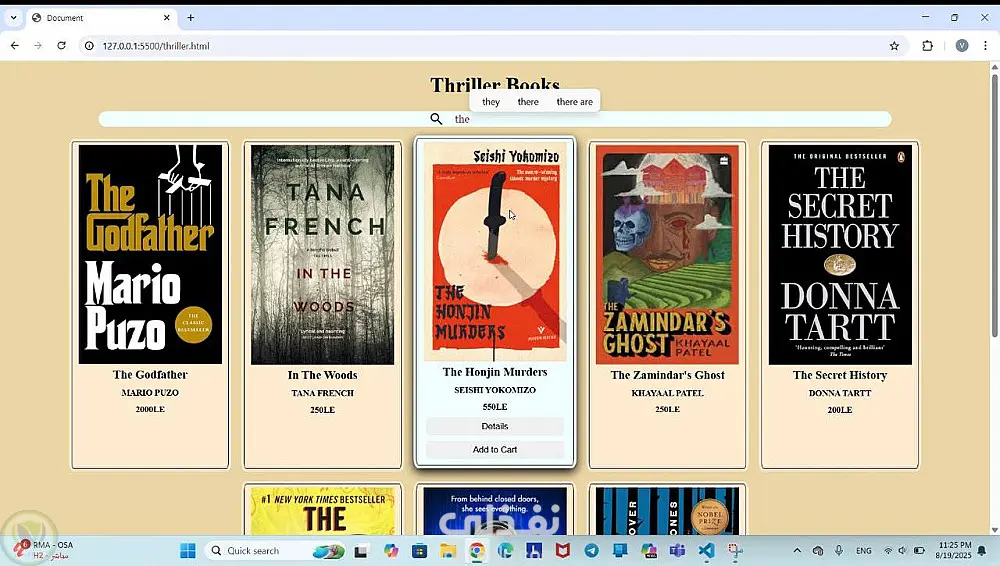Click In The Woods book cover
Image resolution: width=1000 pixels, height=566 pixels.
point(323,255)
